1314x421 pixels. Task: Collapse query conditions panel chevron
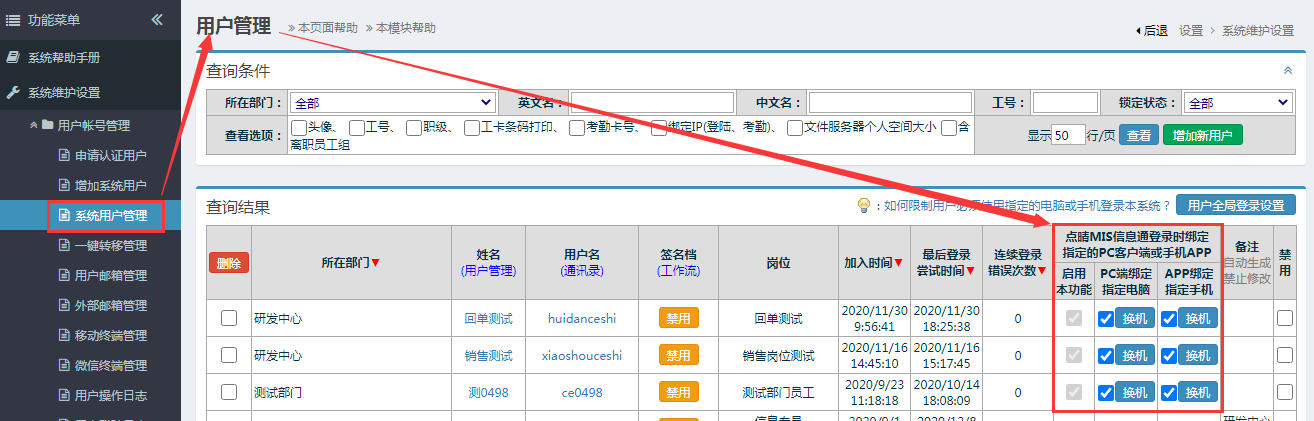(1287, 71)
